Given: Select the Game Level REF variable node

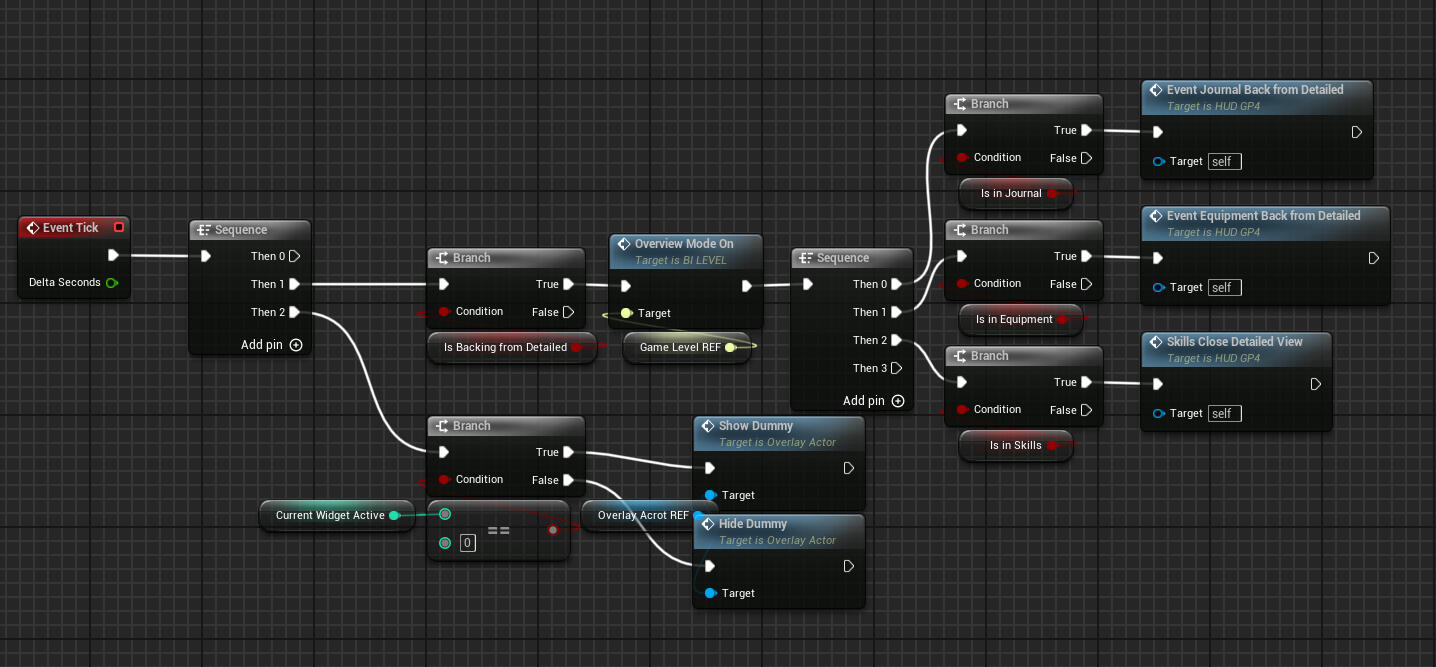Looking at the screenshot, I should pos(679,347).
